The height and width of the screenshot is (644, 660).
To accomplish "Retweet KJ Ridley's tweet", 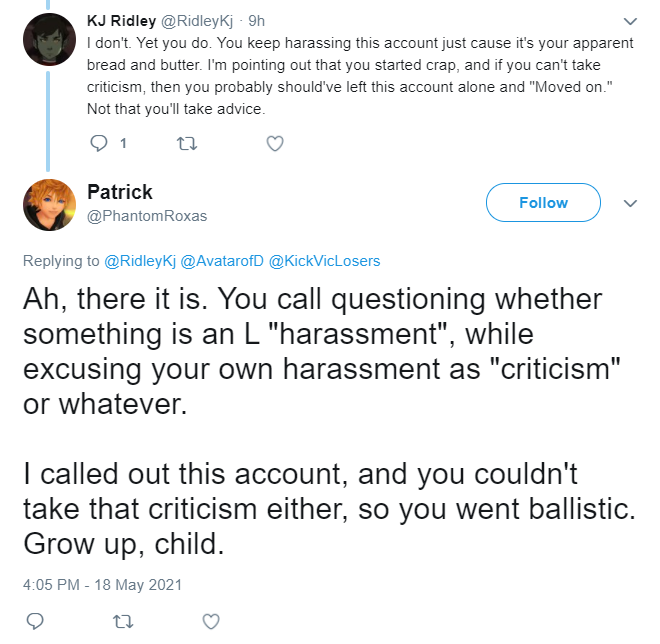I will (x=186, y=144).
